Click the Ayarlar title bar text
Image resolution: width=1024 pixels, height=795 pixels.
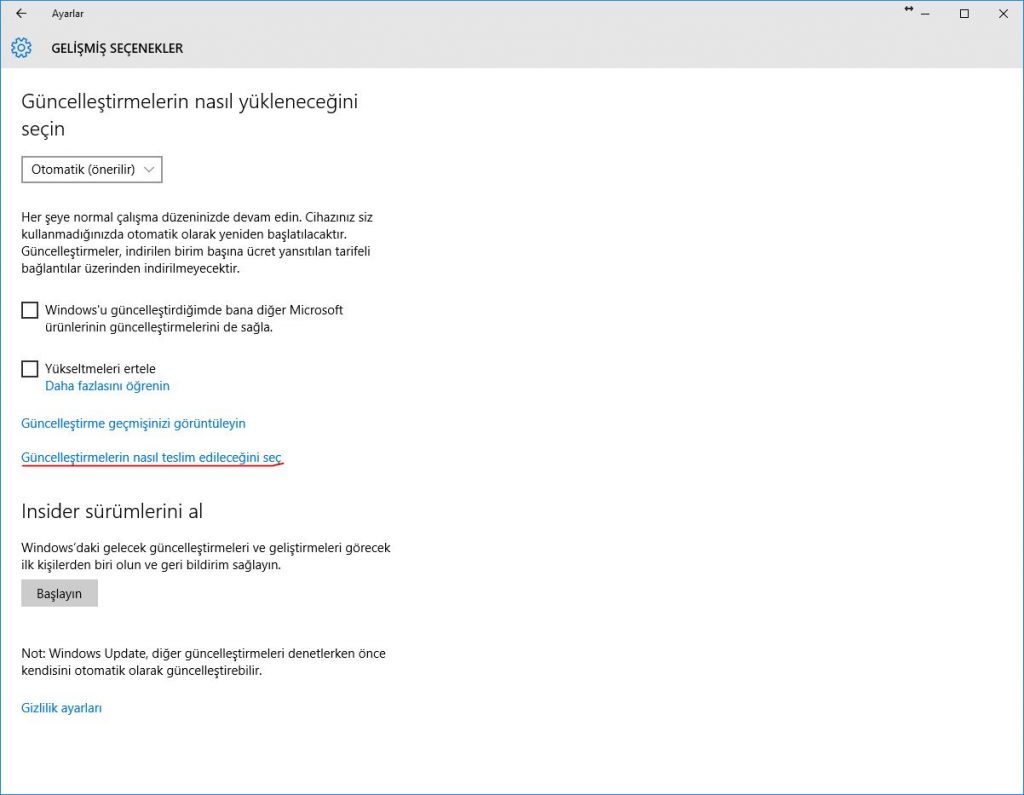click(x=68, y=14)
